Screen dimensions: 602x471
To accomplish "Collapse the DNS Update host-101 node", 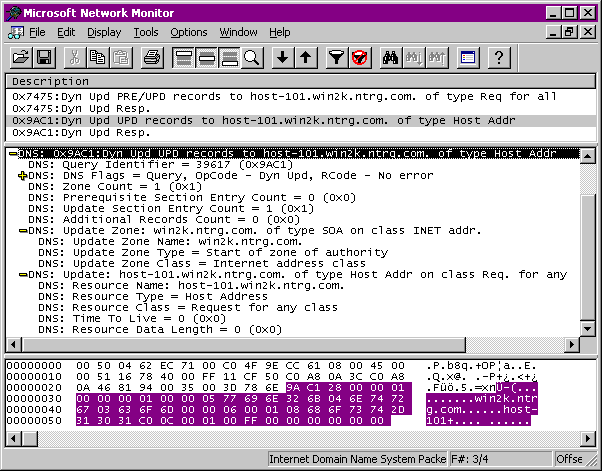I will point(22,274).
